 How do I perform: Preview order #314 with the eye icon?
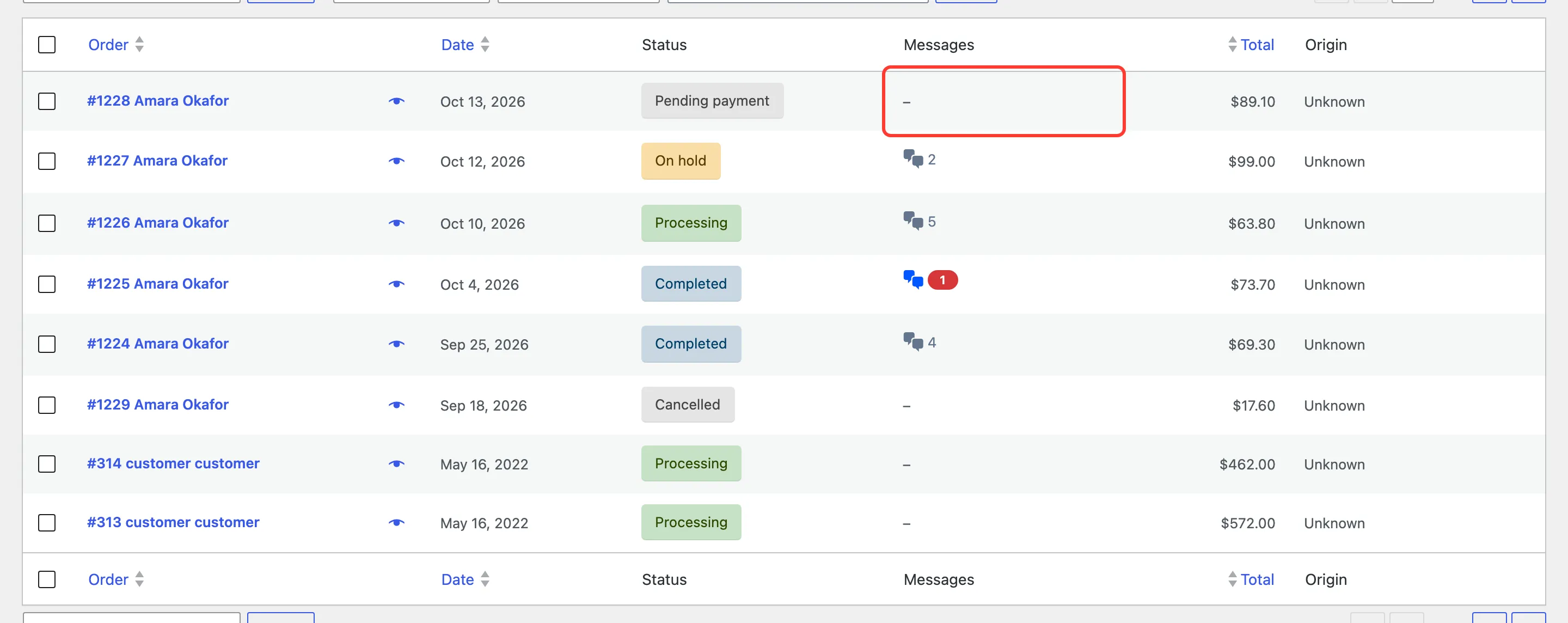pyautogui.click(x=396, y=464)
